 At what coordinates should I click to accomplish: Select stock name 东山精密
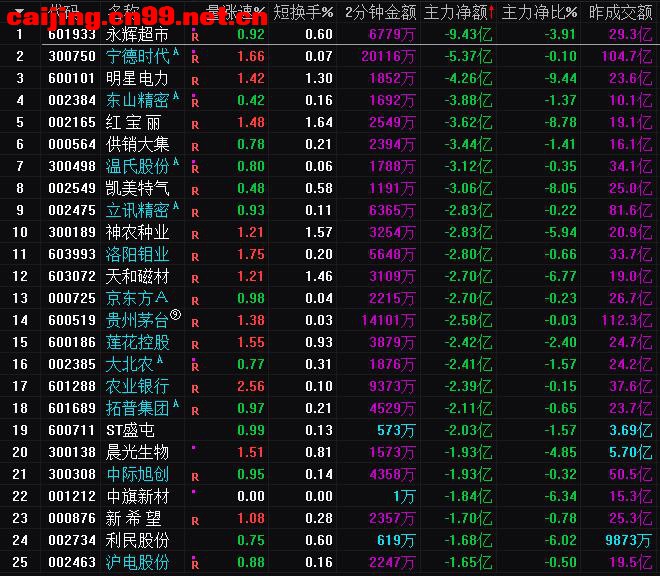pyautogui.click(x=137, y=100)
